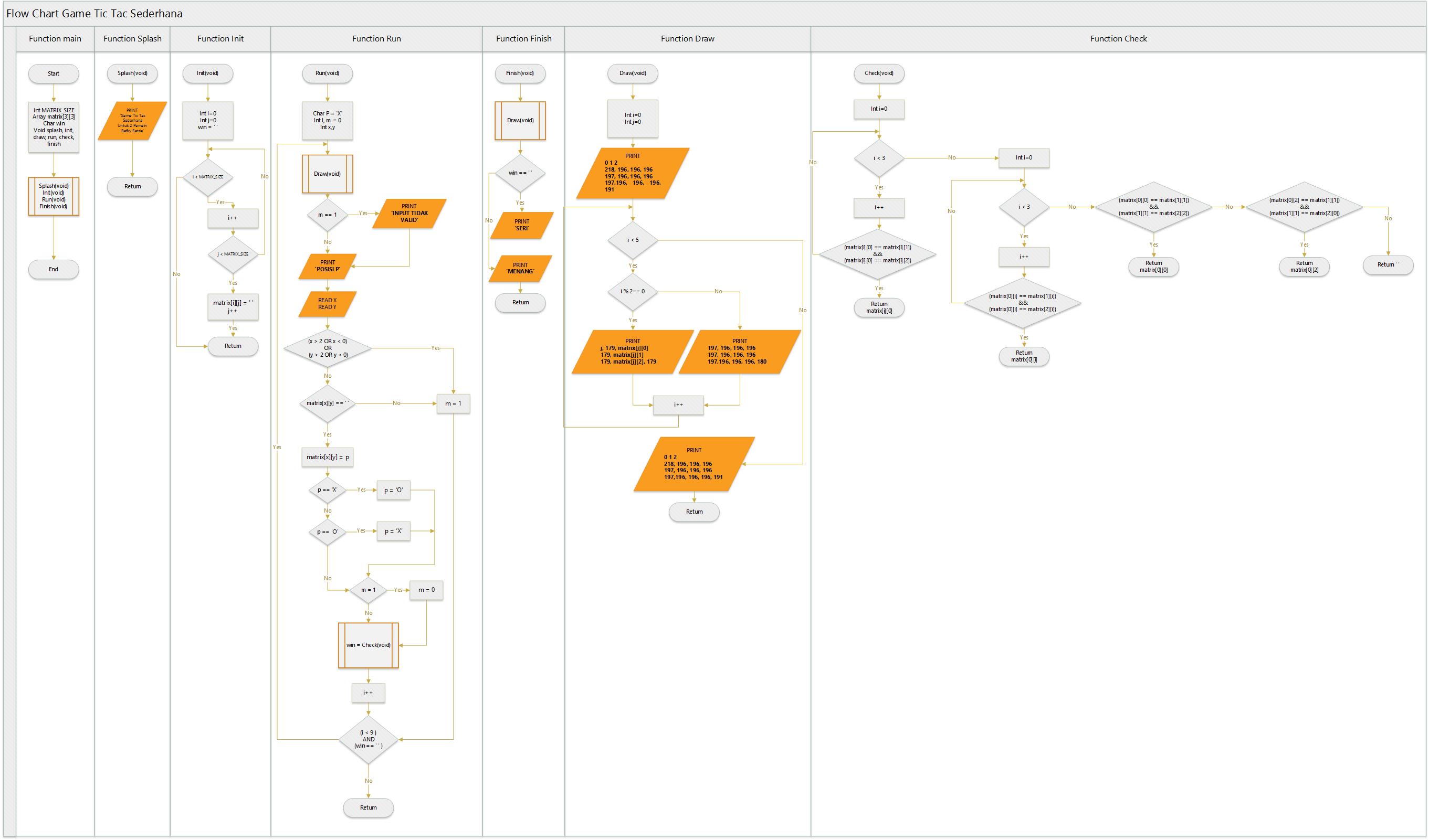Select the 'Return matrix[0][2]' terminator

(x=1304, y=267)
